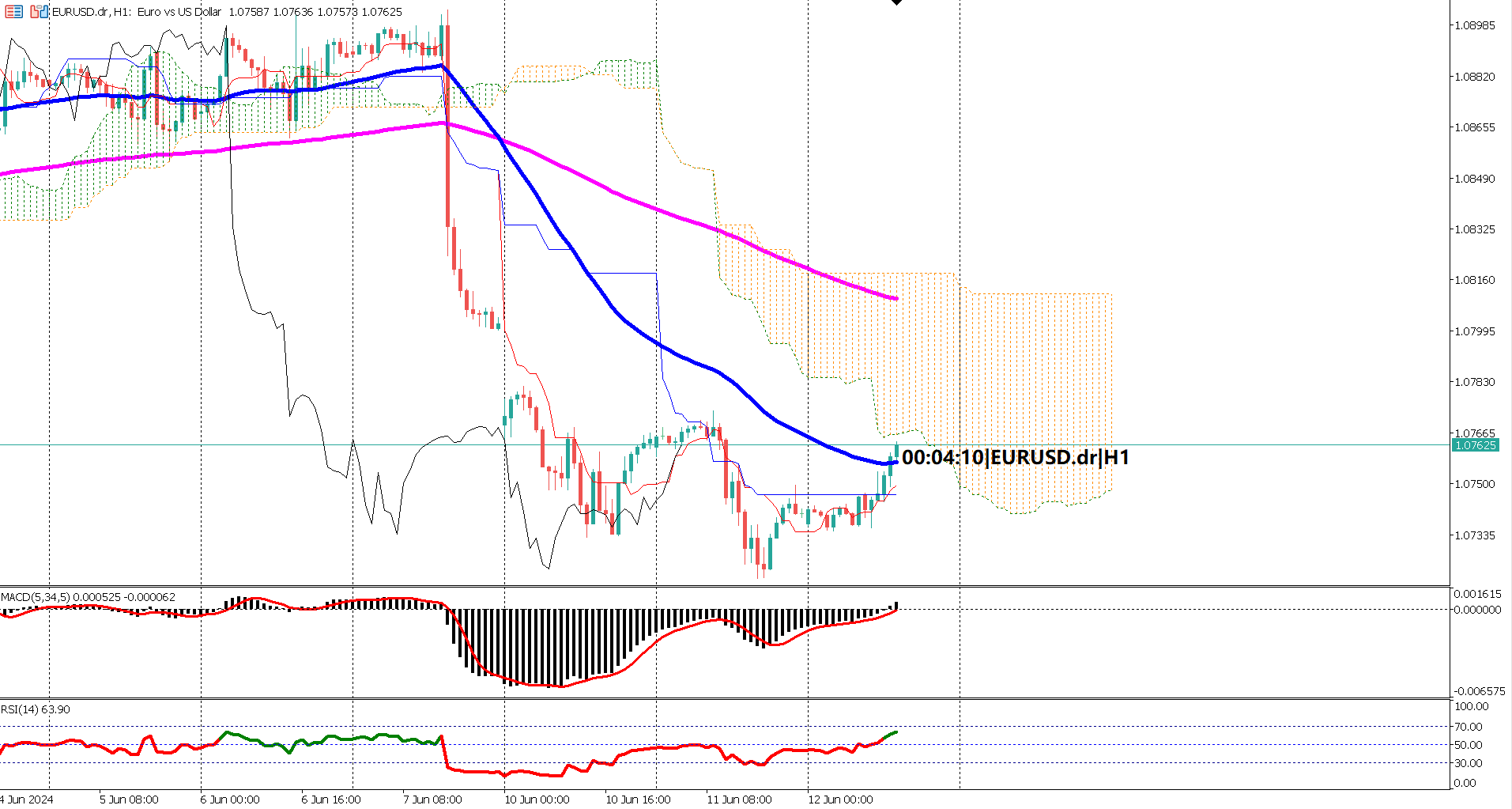Click the RSI(14) indicator label

(x=33, y=709)
